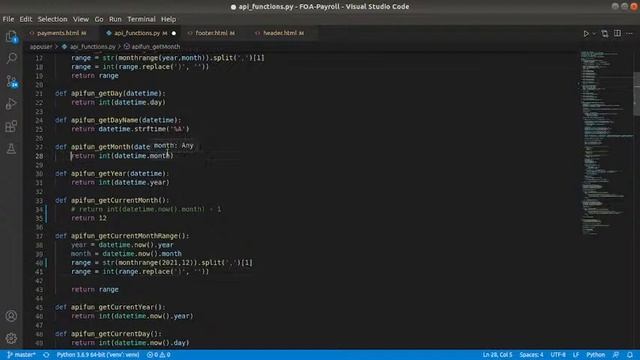Click 'month = datetime.now().month' line

pyautogui.click(x=126, y=254)
